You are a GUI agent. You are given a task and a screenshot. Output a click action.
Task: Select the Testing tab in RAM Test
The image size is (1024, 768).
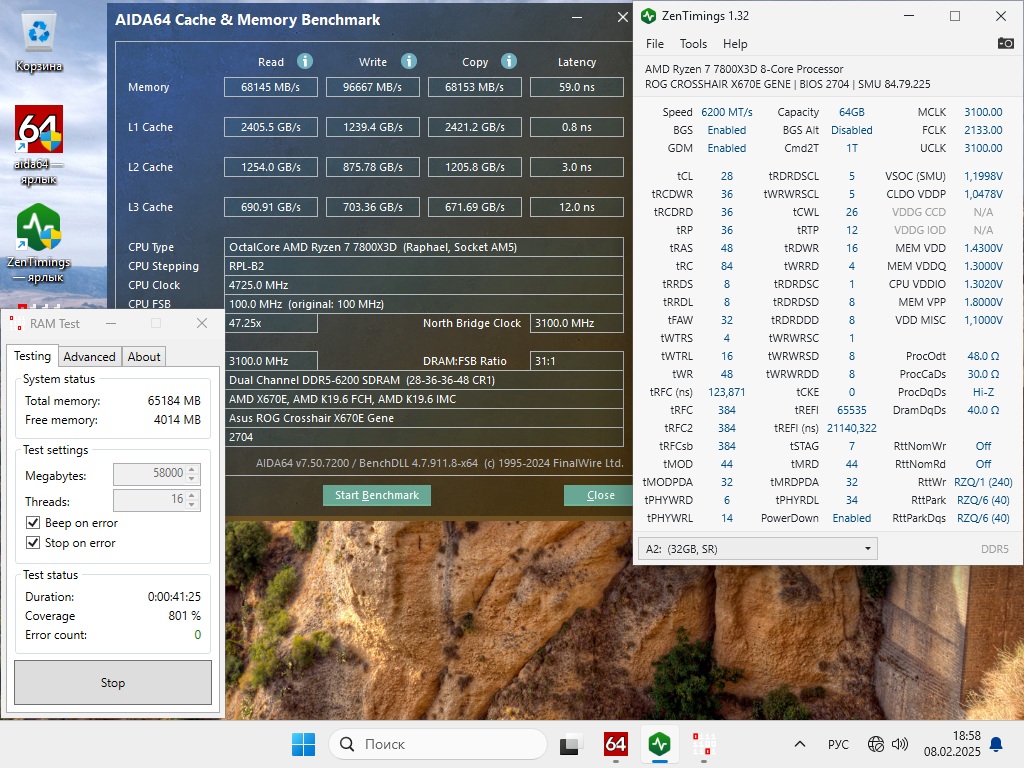[x=33, y=356]
